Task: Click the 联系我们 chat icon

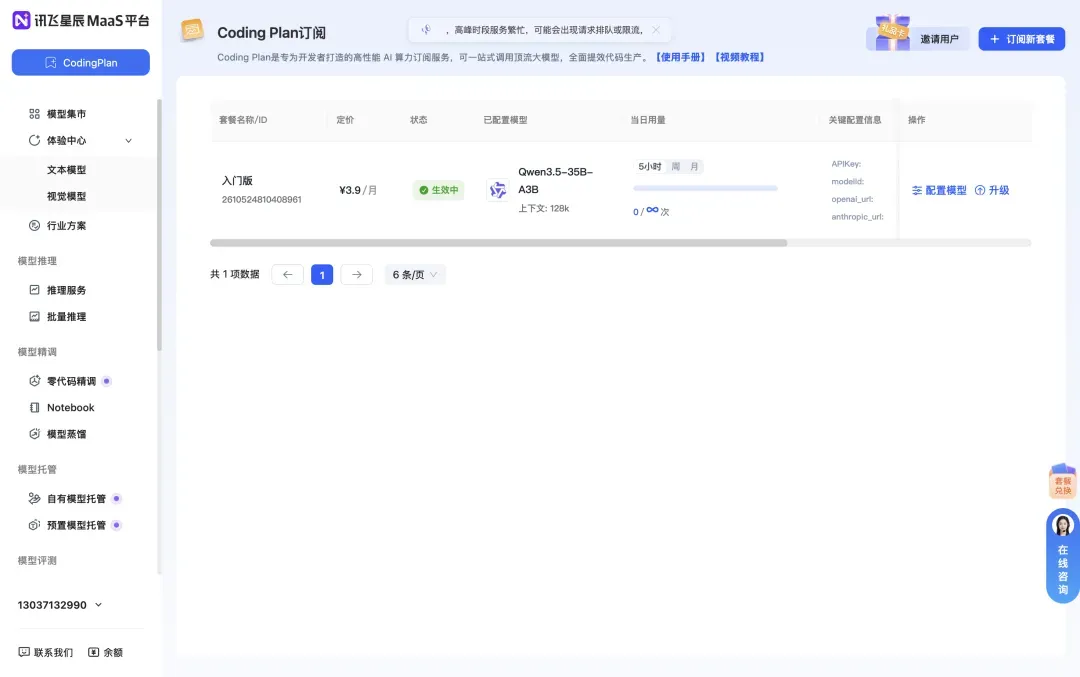Action: pos(24,652)
